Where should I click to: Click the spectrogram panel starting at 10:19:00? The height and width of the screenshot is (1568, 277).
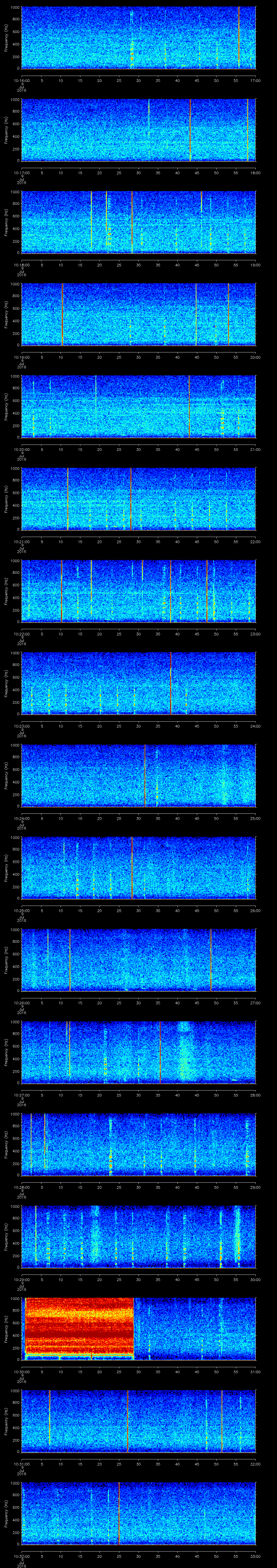[138, 315]
